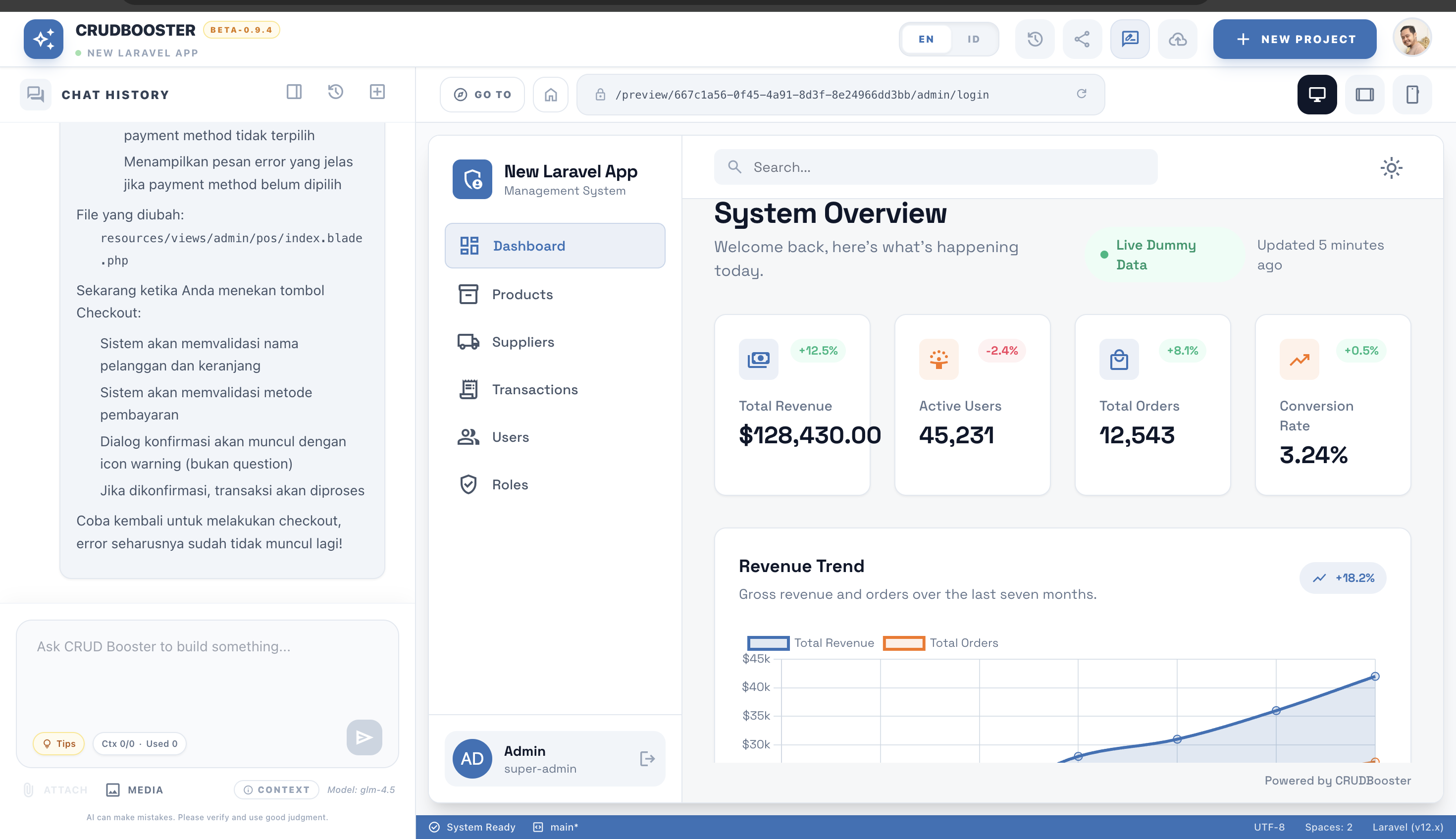This screenshot has height=839, width=1456.
Task: Open the Context options
Action: (x=276, y=789)
